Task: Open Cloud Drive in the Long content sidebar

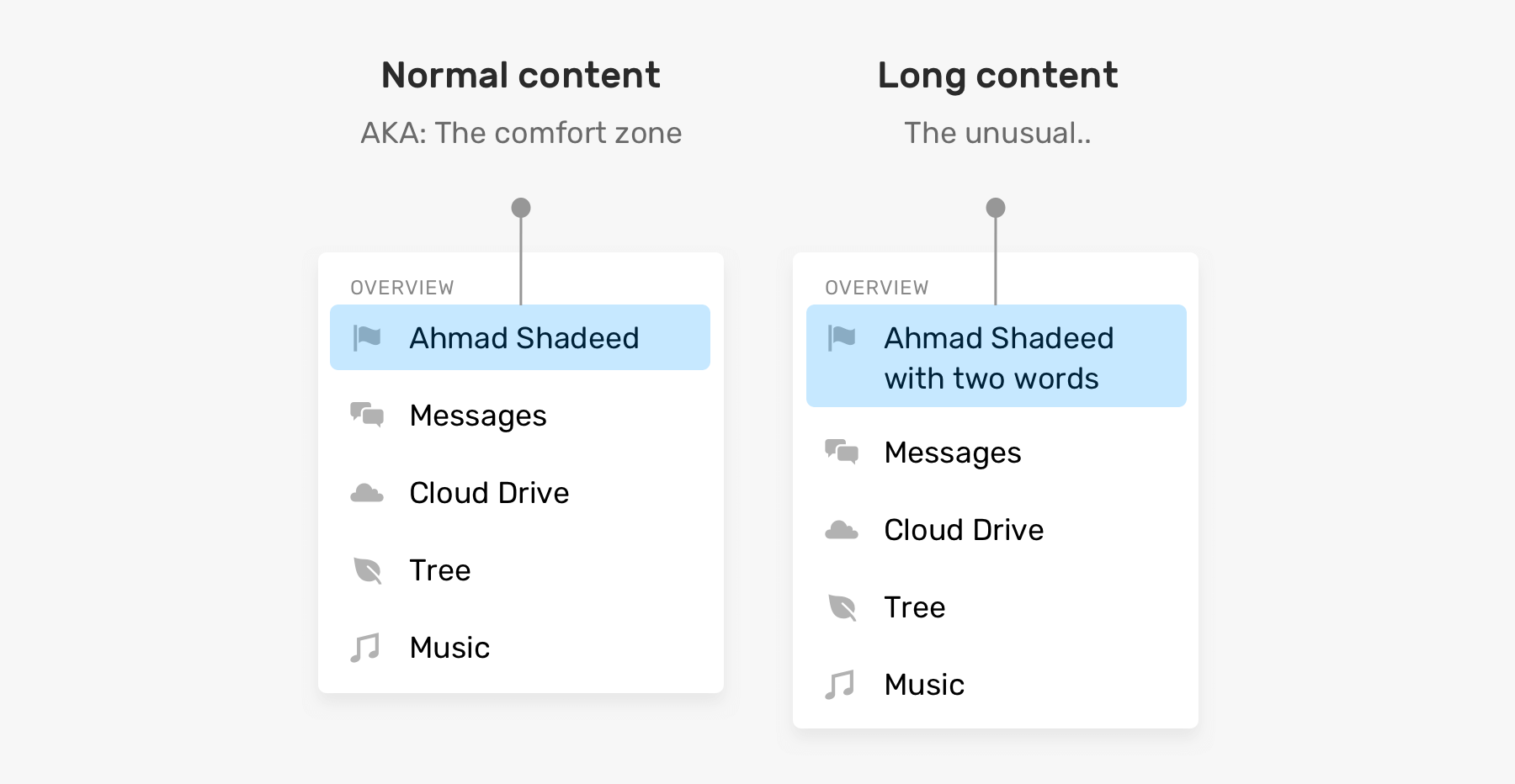Action: (x=964, y=529)
